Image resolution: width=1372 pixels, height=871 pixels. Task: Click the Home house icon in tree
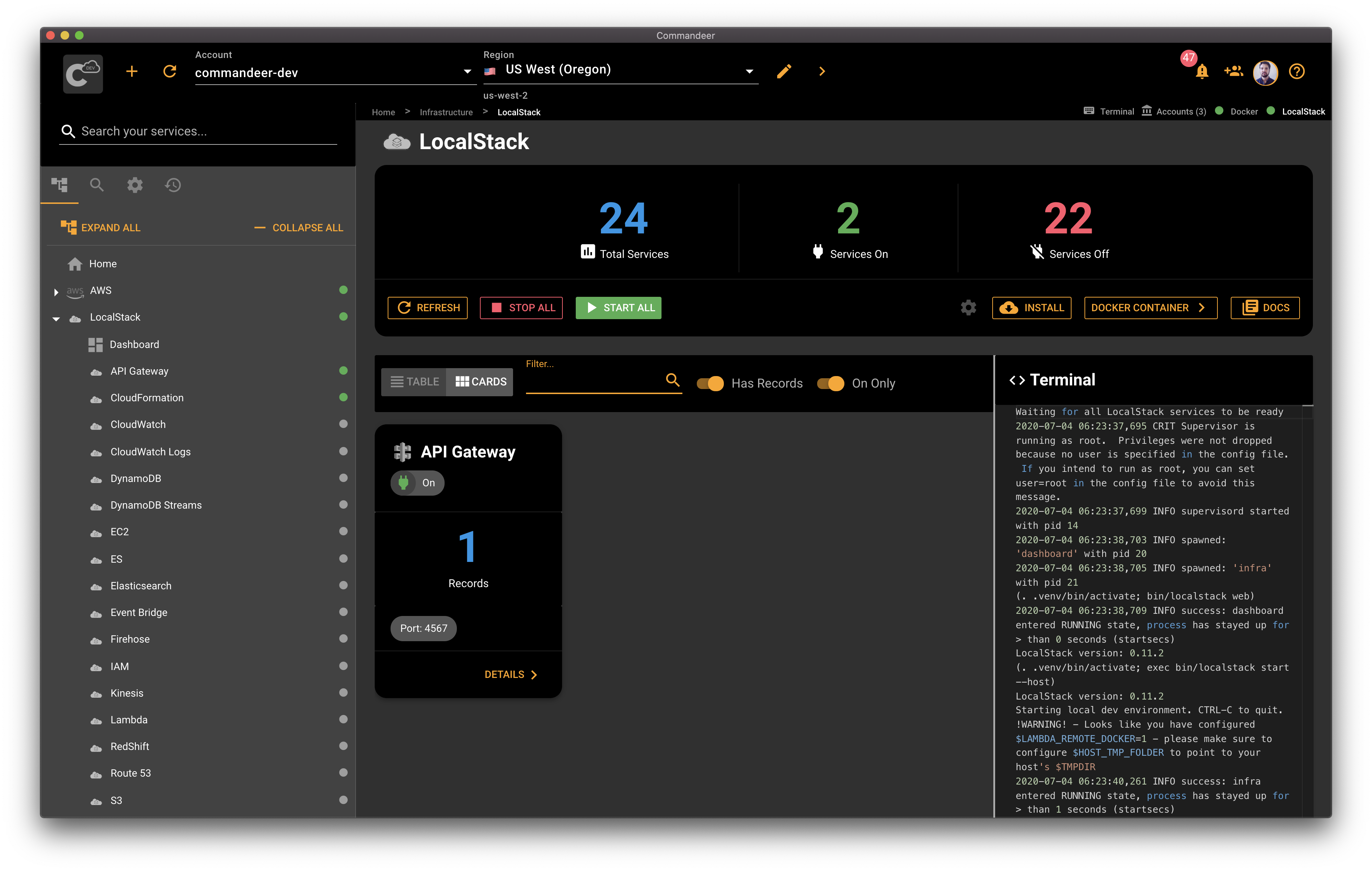tap(75, 264)
